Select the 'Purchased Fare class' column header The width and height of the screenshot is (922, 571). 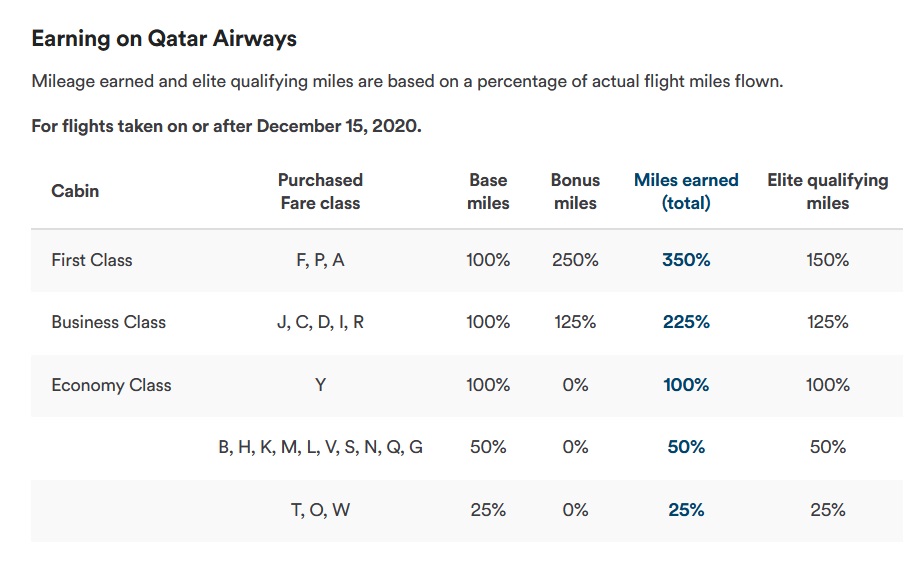click(x=320, y=191)
